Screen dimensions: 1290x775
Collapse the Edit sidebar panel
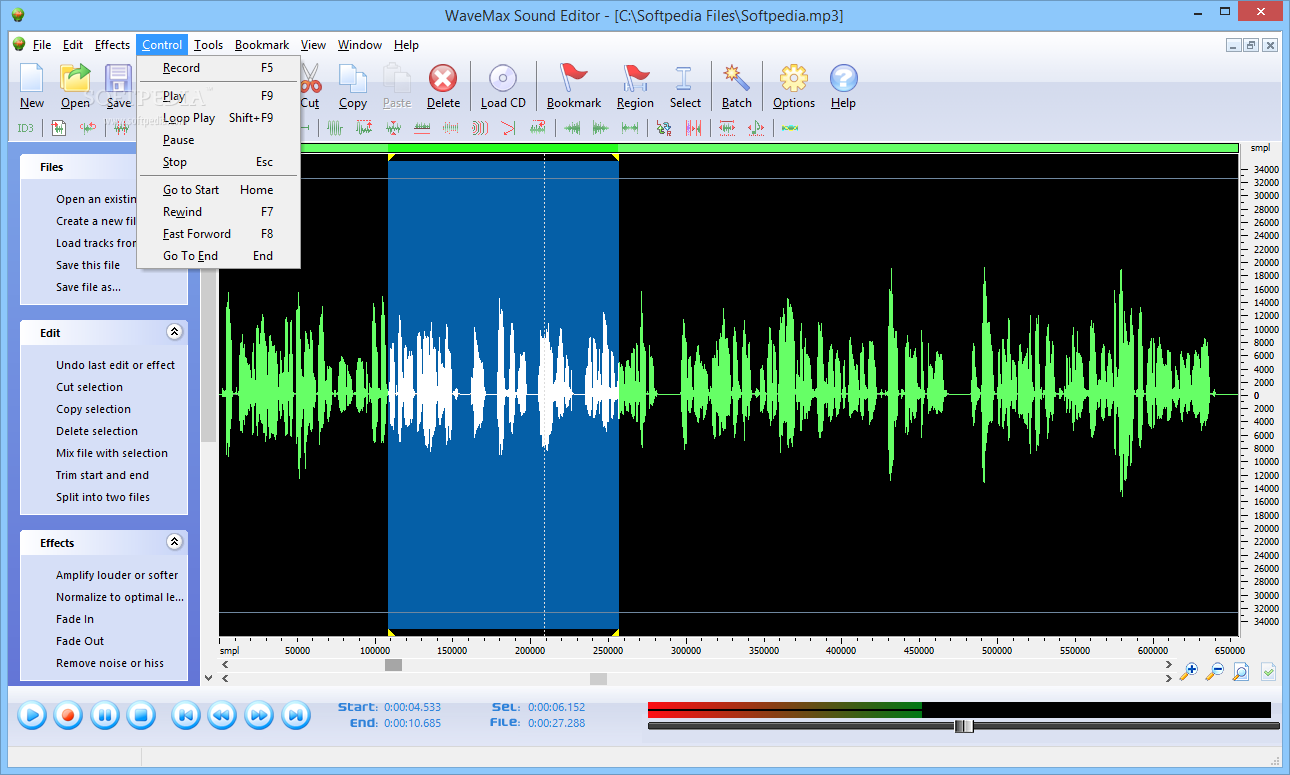point(174,332)
